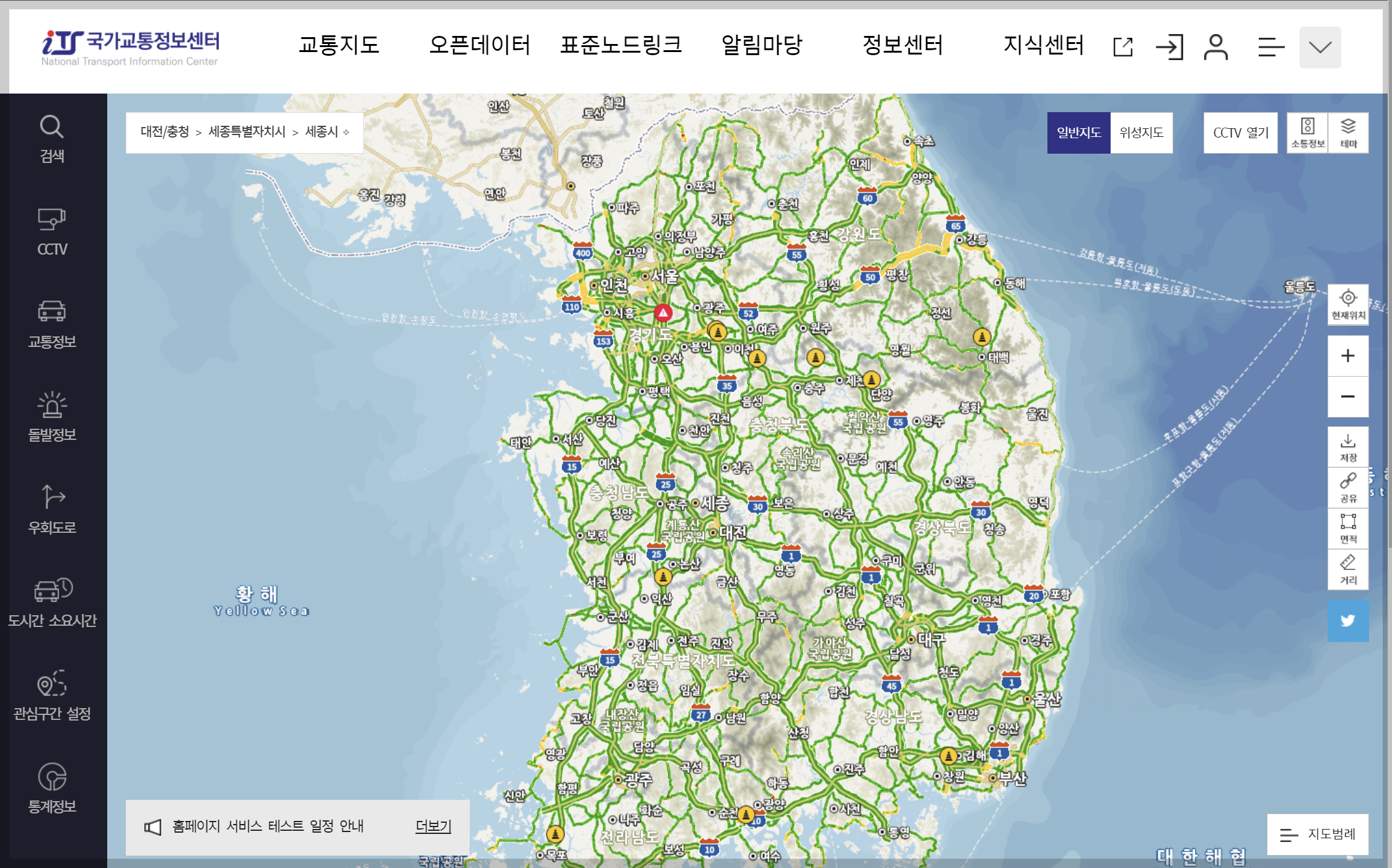
Task: Select the 면적 area measuring tool
Action: coord(1348,528)
